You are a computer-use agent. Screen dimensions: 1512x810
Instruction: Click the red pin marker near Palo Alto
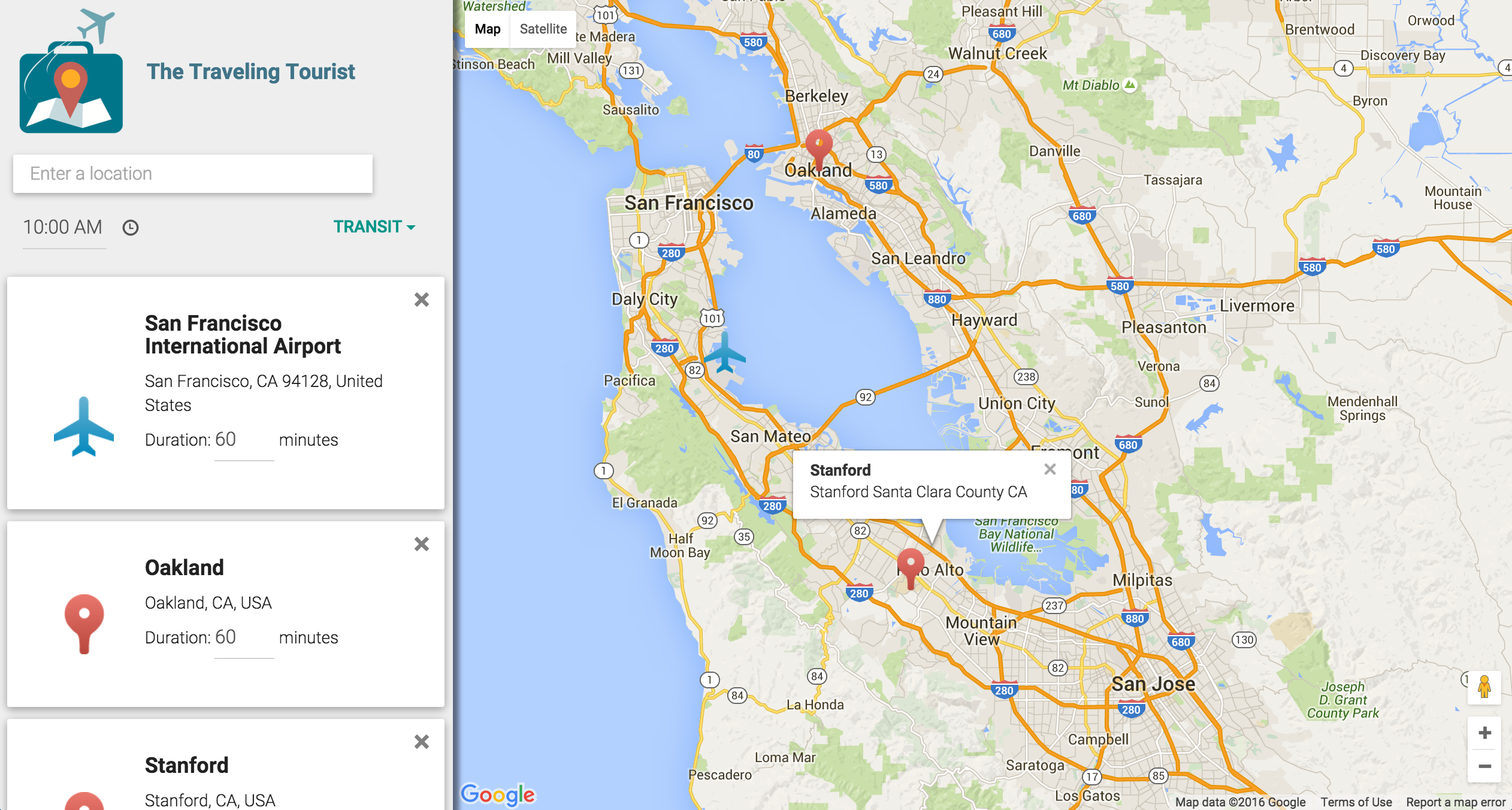911,566
